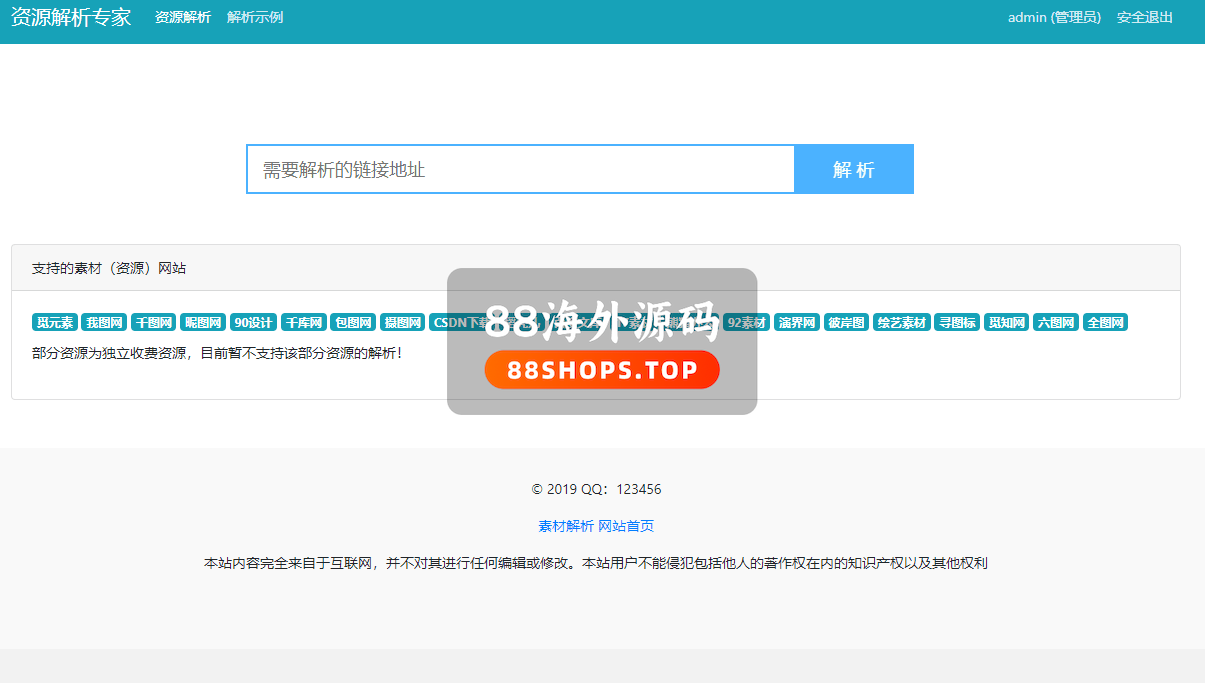This screenshot has width=1205, height=683.
Task: Select the 千图网 site tag
Action: click(x=154, y=322)
